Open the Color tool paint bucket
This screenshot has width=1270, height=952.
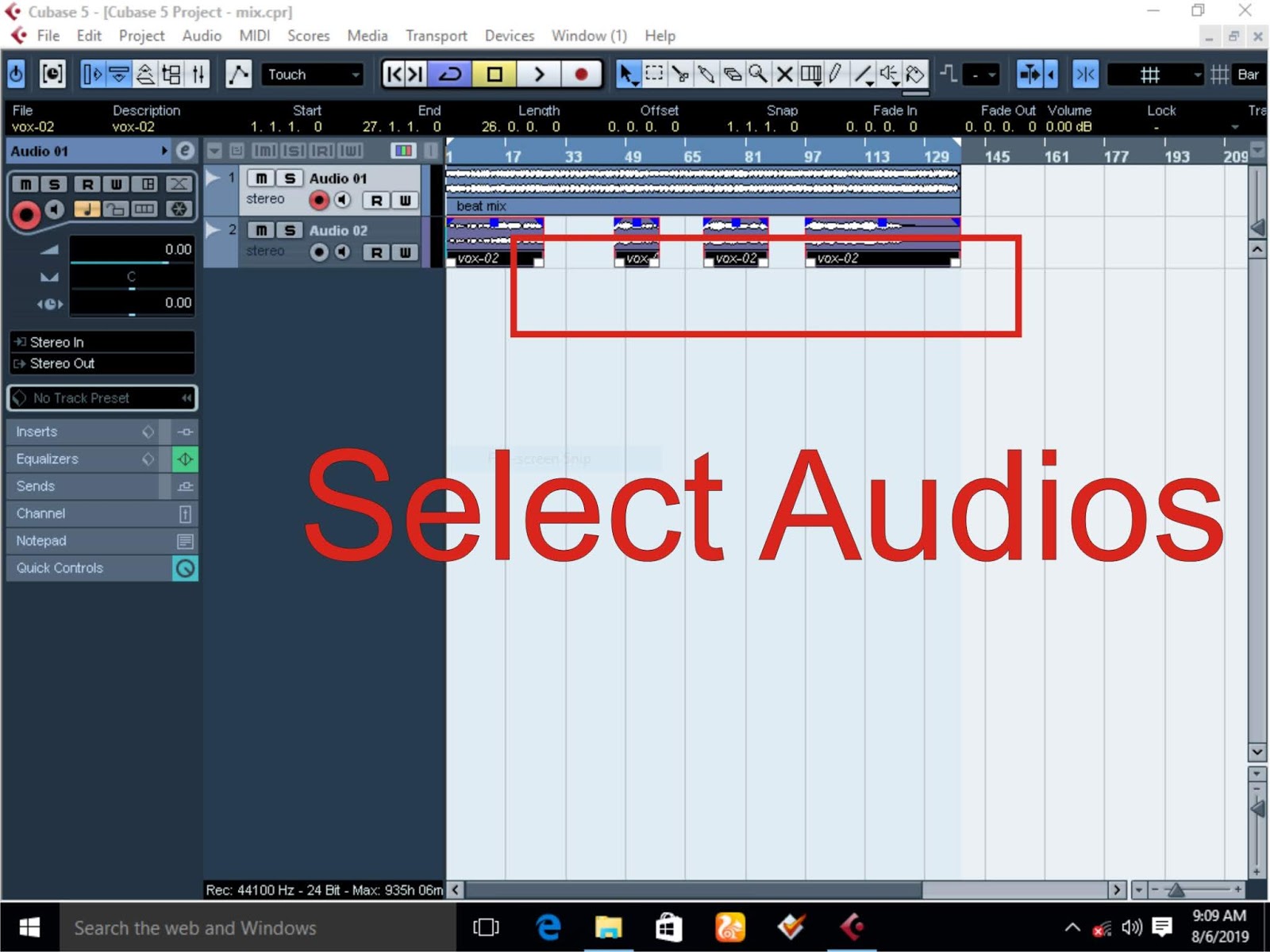914,74
